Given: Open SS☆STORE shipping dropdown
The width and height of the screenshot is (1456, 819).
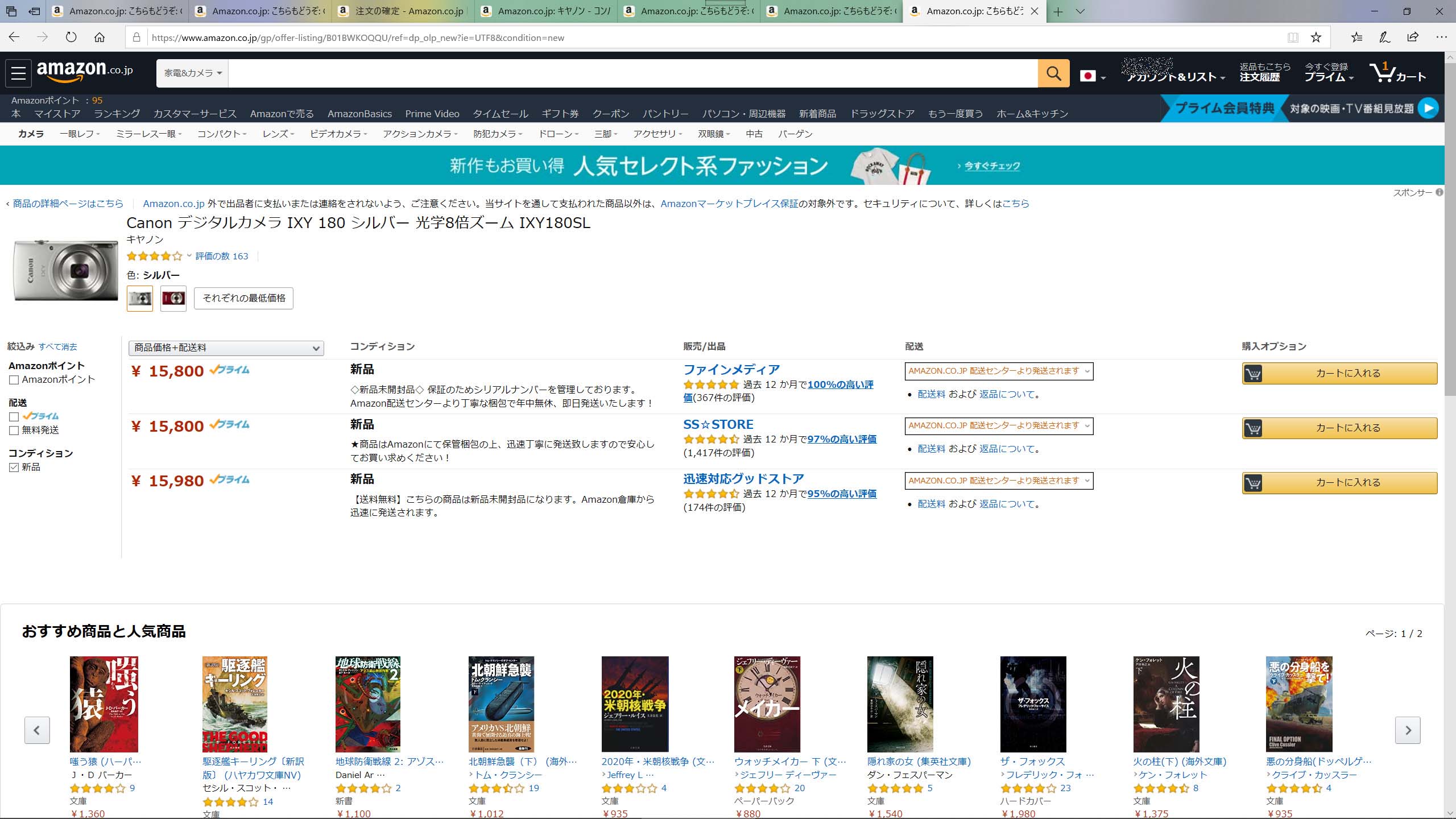Looking at the screenshot, I should (999, 426).
